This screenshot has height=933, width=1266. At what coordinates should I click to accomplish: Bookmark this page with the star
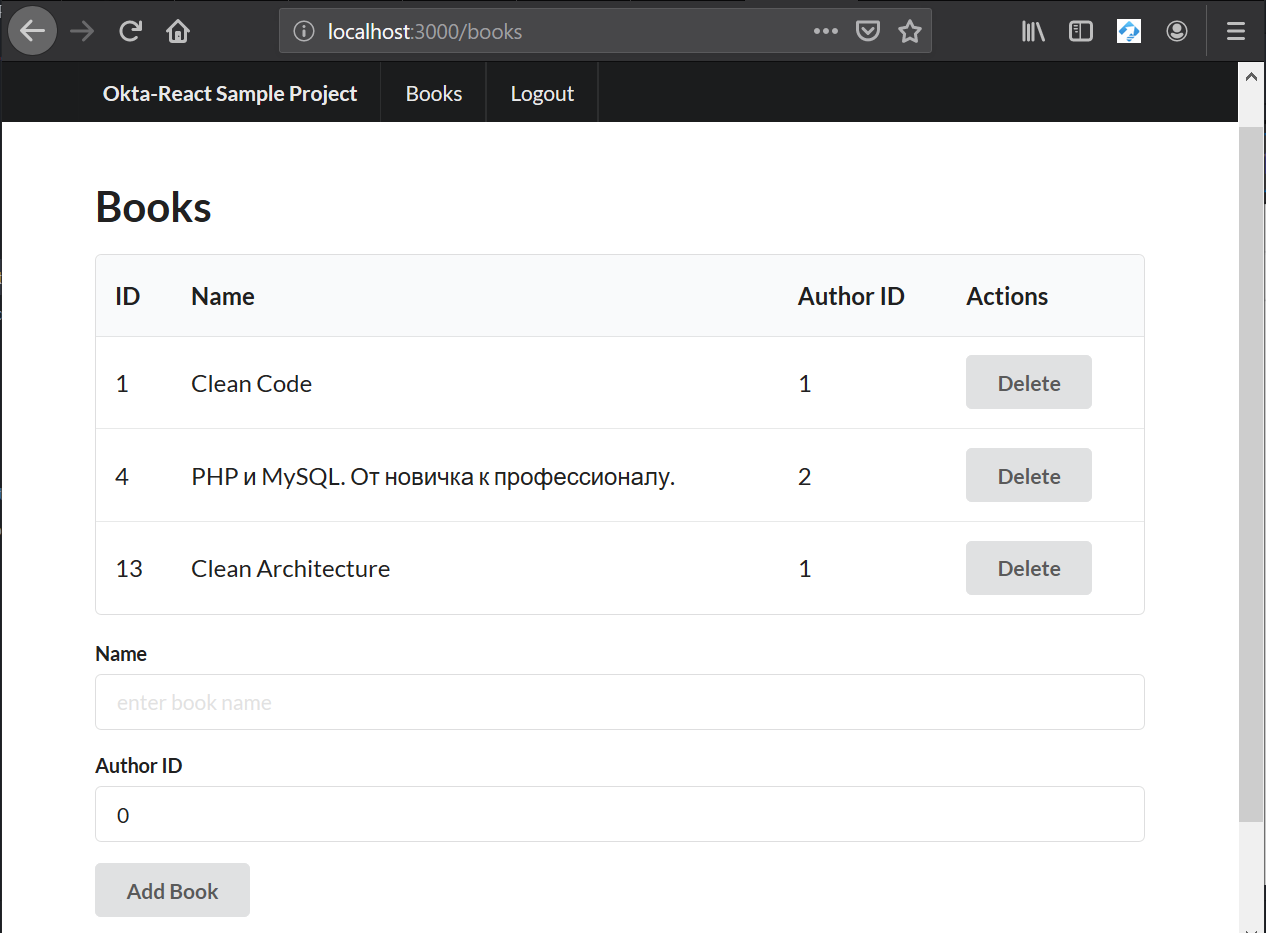point(909,31)
